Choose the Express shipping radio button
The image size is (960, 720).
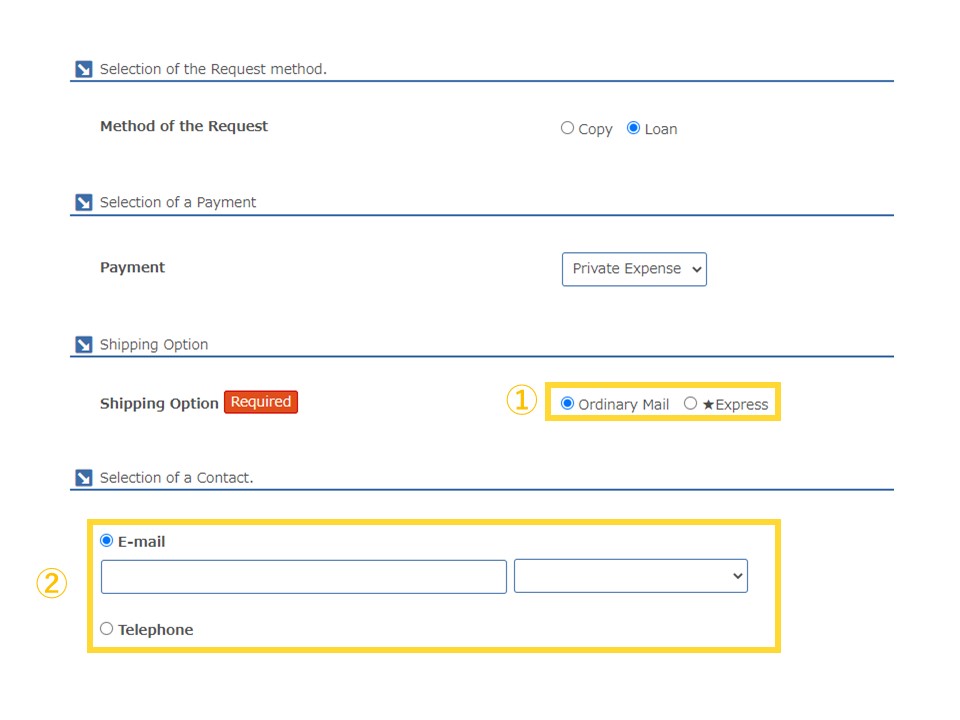coord(691,403)
